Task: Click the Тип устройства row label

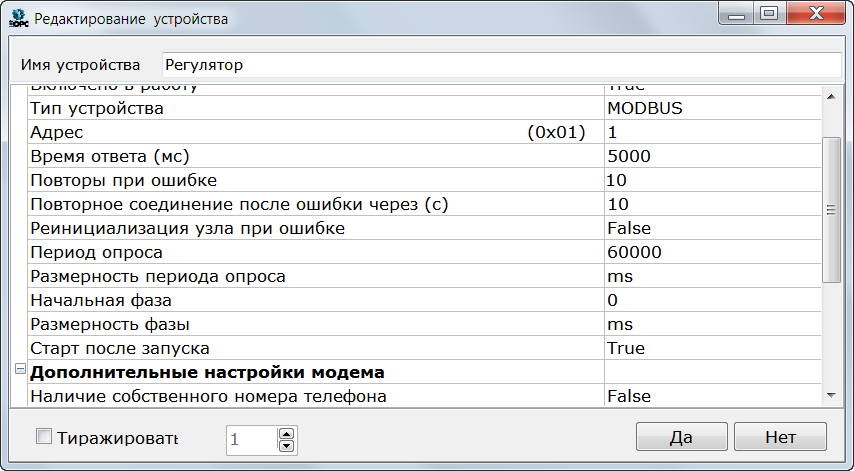Action: click(x=97, y=108)
